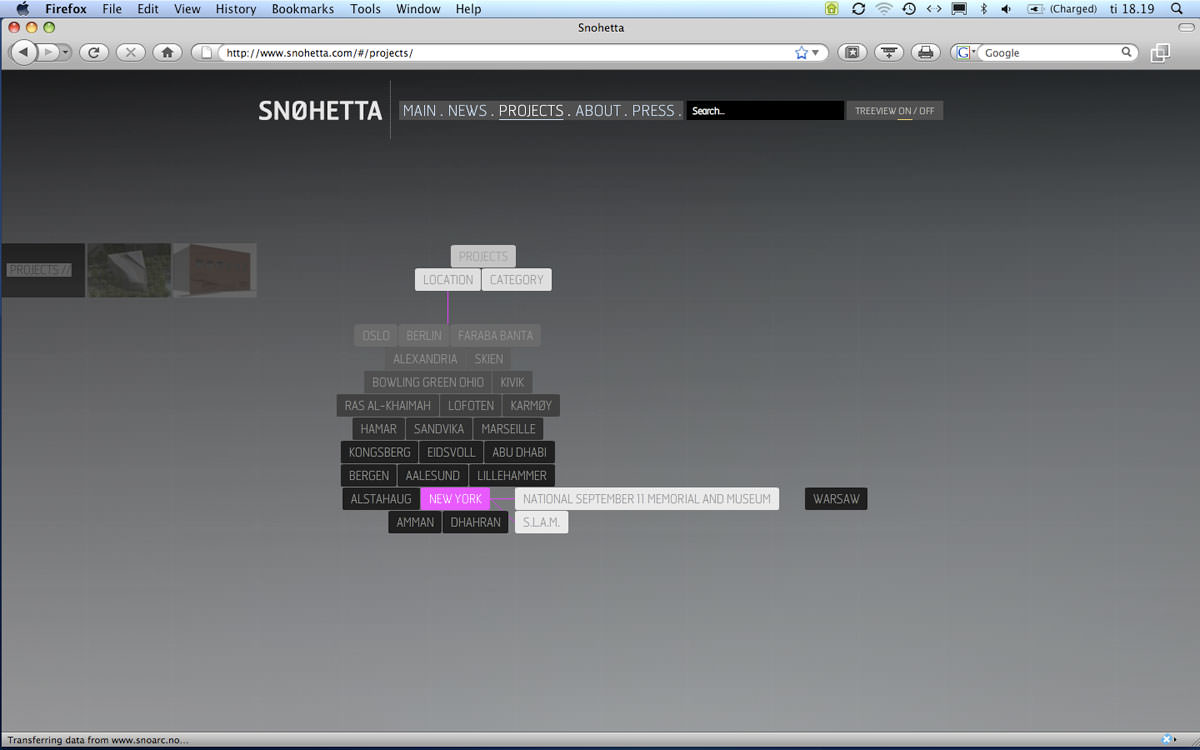Open the Firefox application menu

pyautogui.click(x=66, y=9)
